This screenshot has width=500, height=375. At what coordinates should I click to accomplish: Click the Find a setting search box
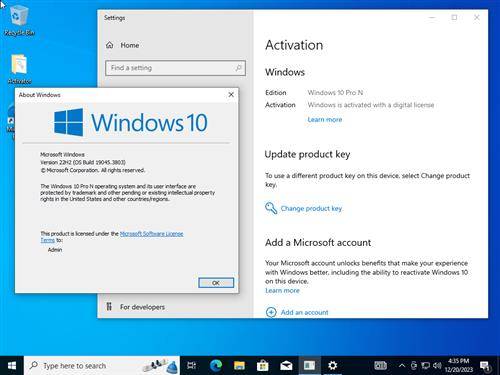(175, 68)
